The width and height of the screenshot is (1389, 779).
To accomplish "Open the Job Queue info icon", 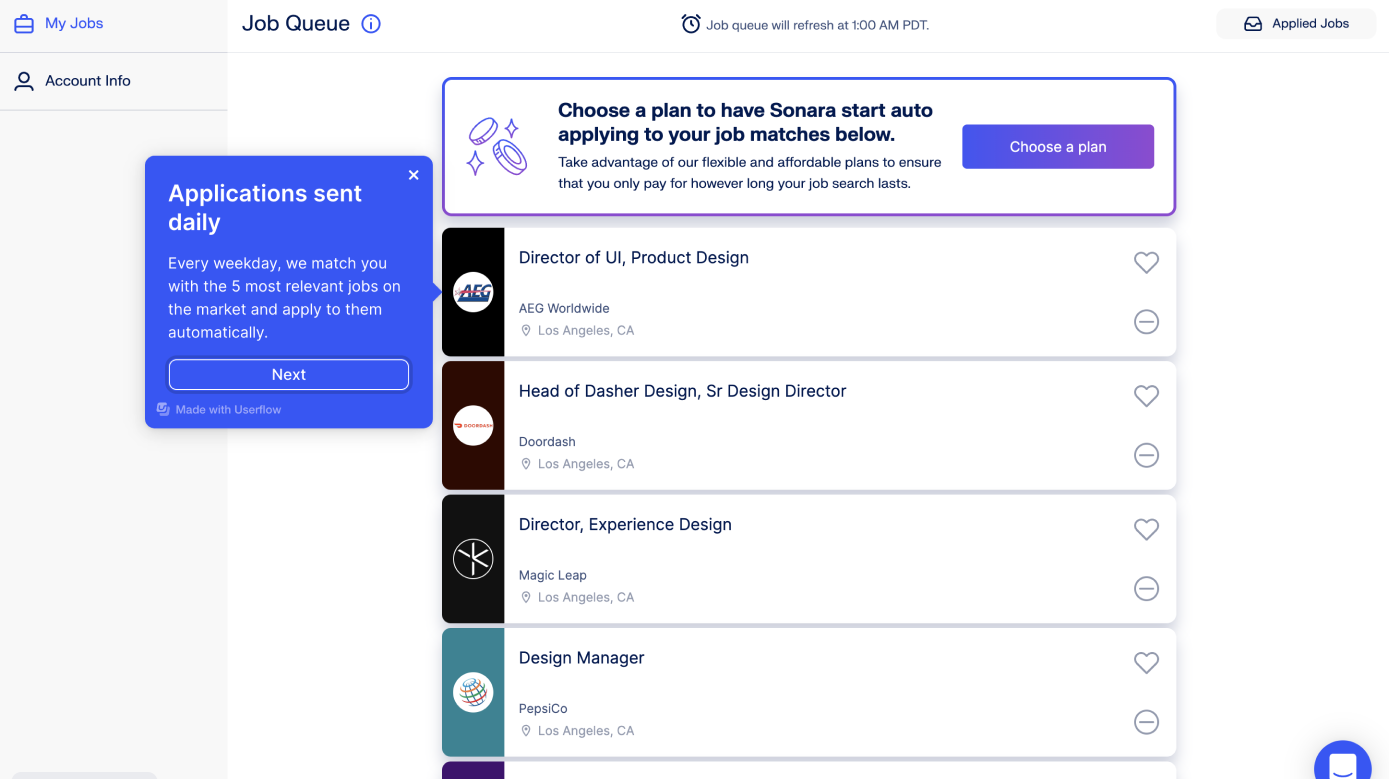I will pos(371,24).
